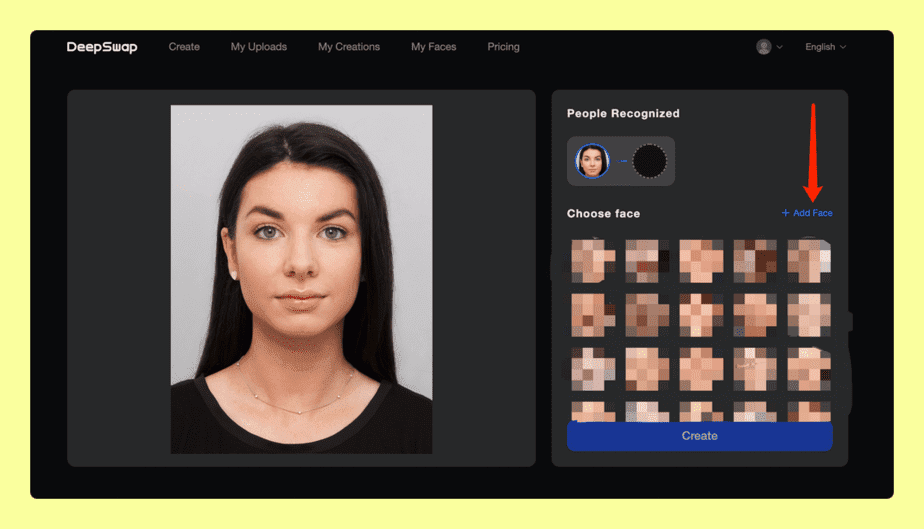Choose third face in top row
This screenshot has height=529, width=924.
701,260
